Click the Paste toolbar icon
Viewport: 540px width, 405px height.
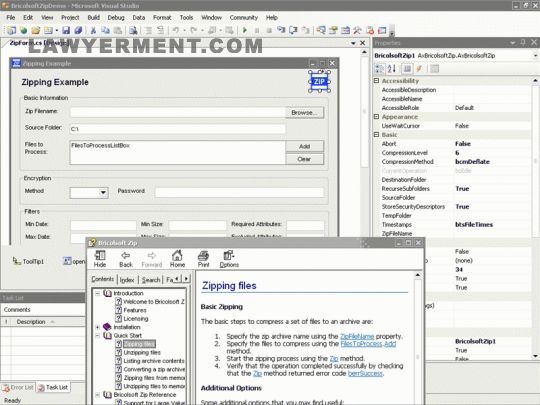[x=117, y=30]
